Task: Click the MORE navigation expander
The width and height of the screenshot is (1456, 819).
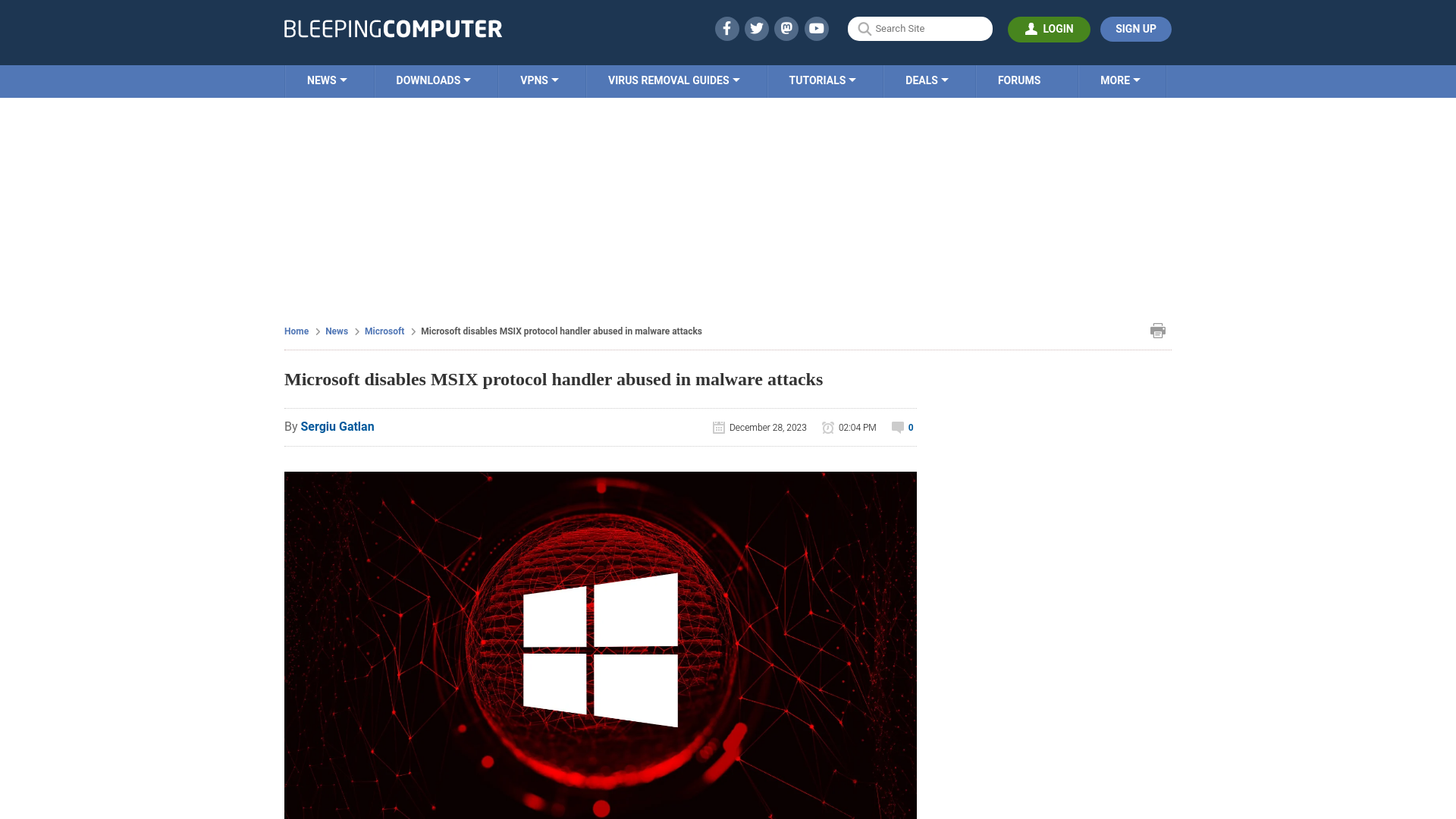Action: pyautogui.click(x=1120, y=80)
